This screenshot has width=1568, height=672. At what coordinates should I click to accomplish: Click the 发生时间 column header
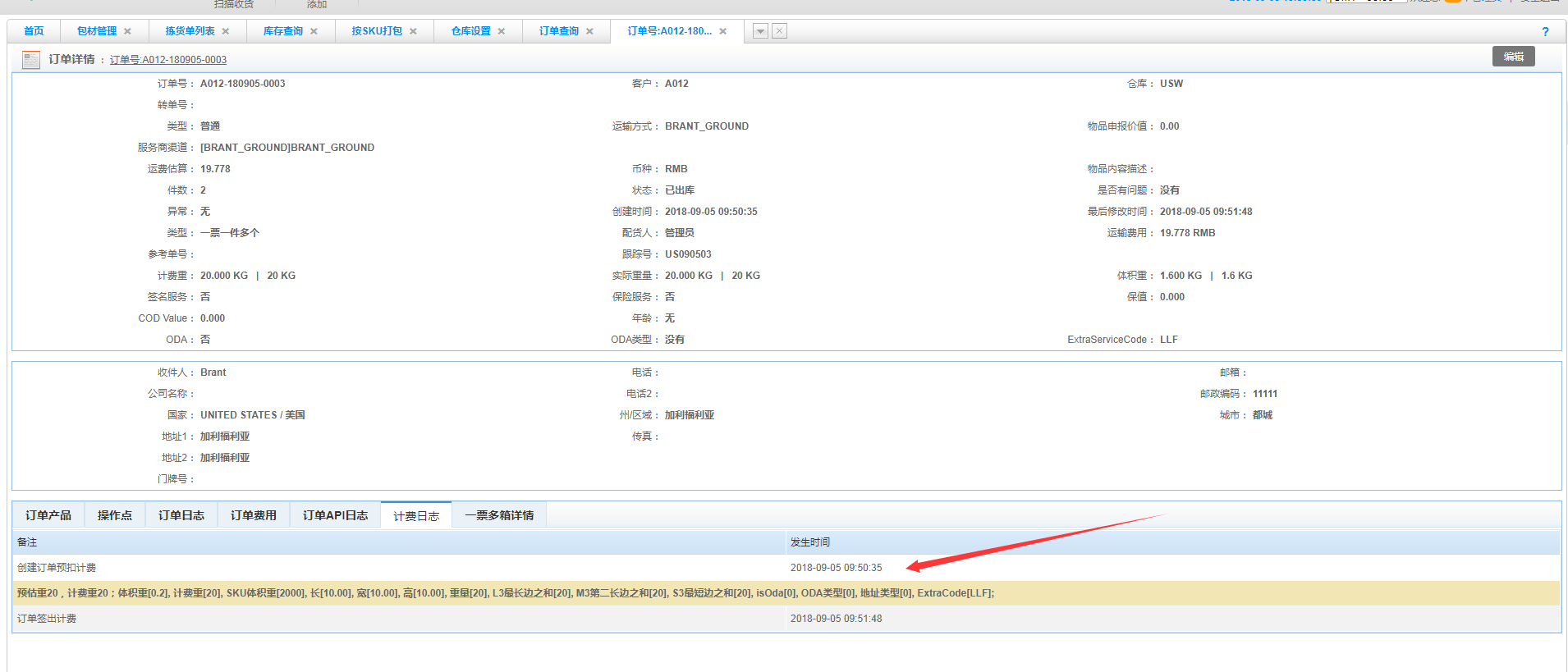coord(810,542)
